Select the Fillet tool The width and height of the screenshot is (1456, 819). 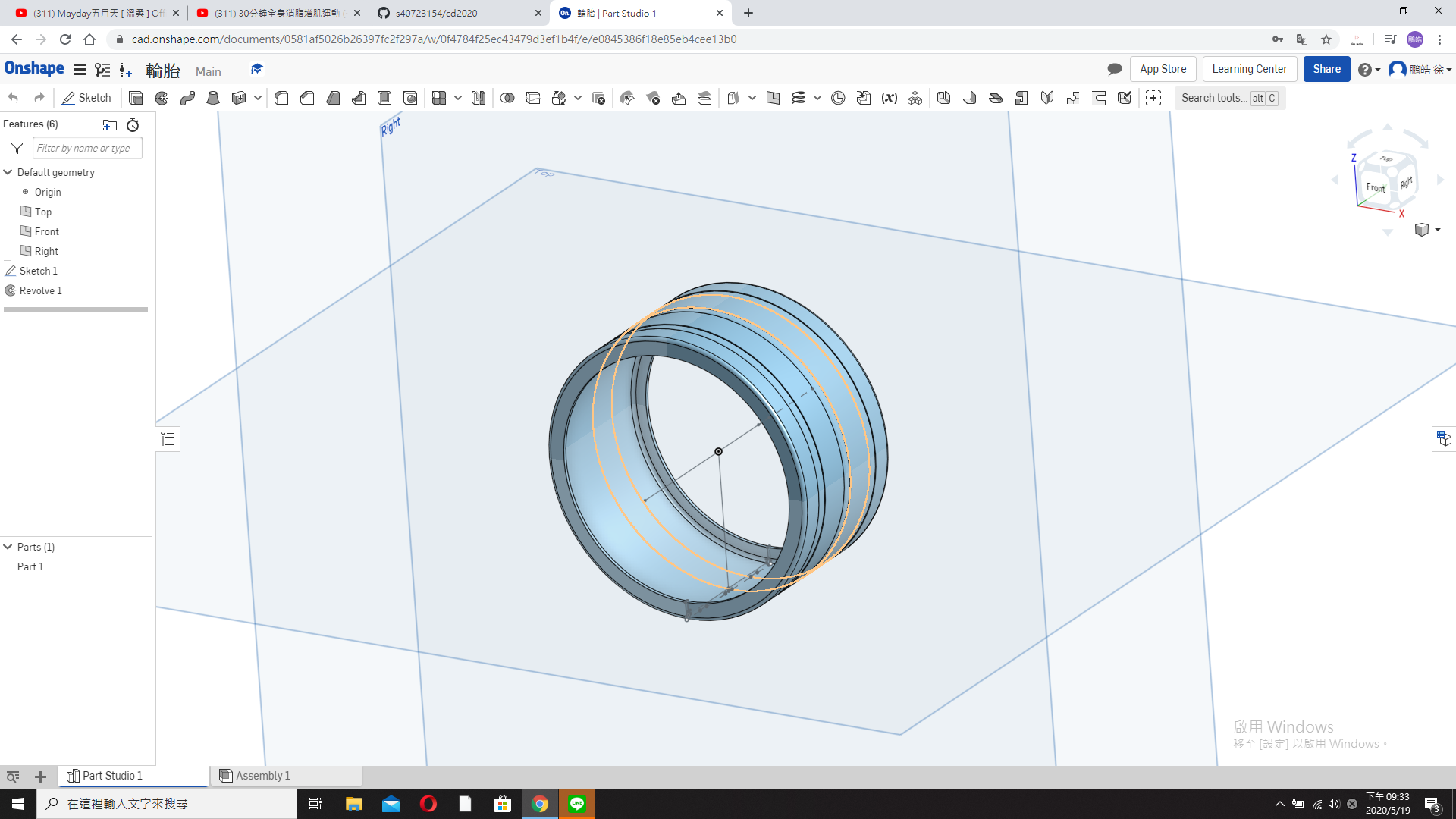(281, 98)
